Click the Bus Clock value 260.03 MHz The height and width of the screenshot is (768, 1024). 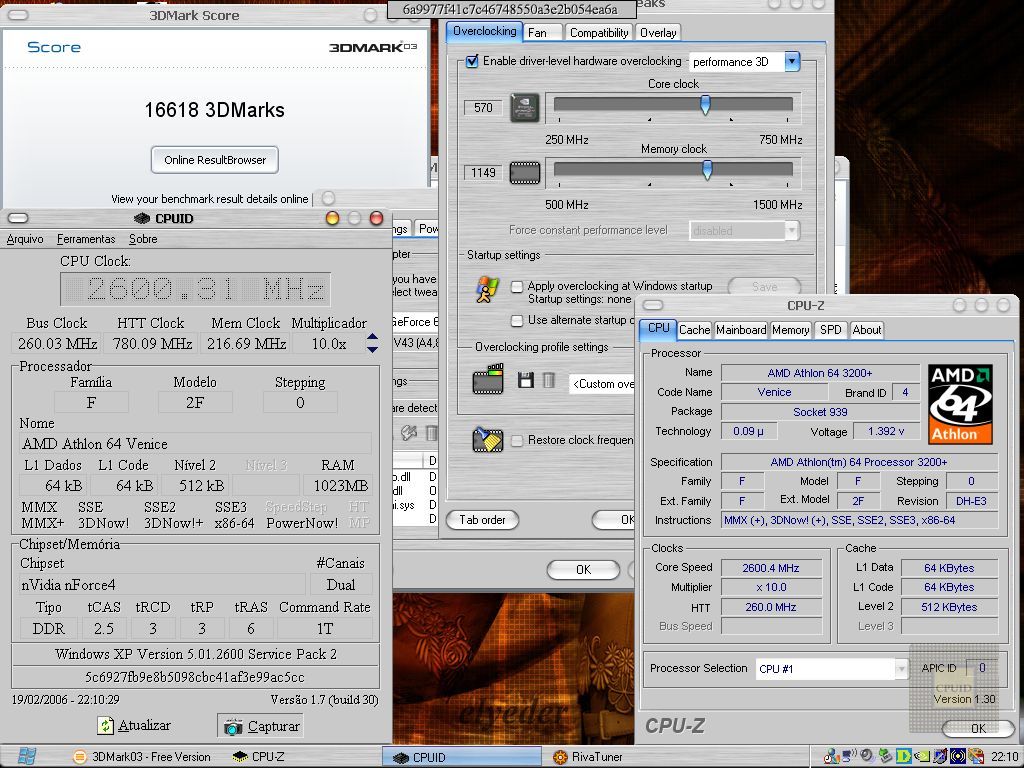(x=57, y=344)
